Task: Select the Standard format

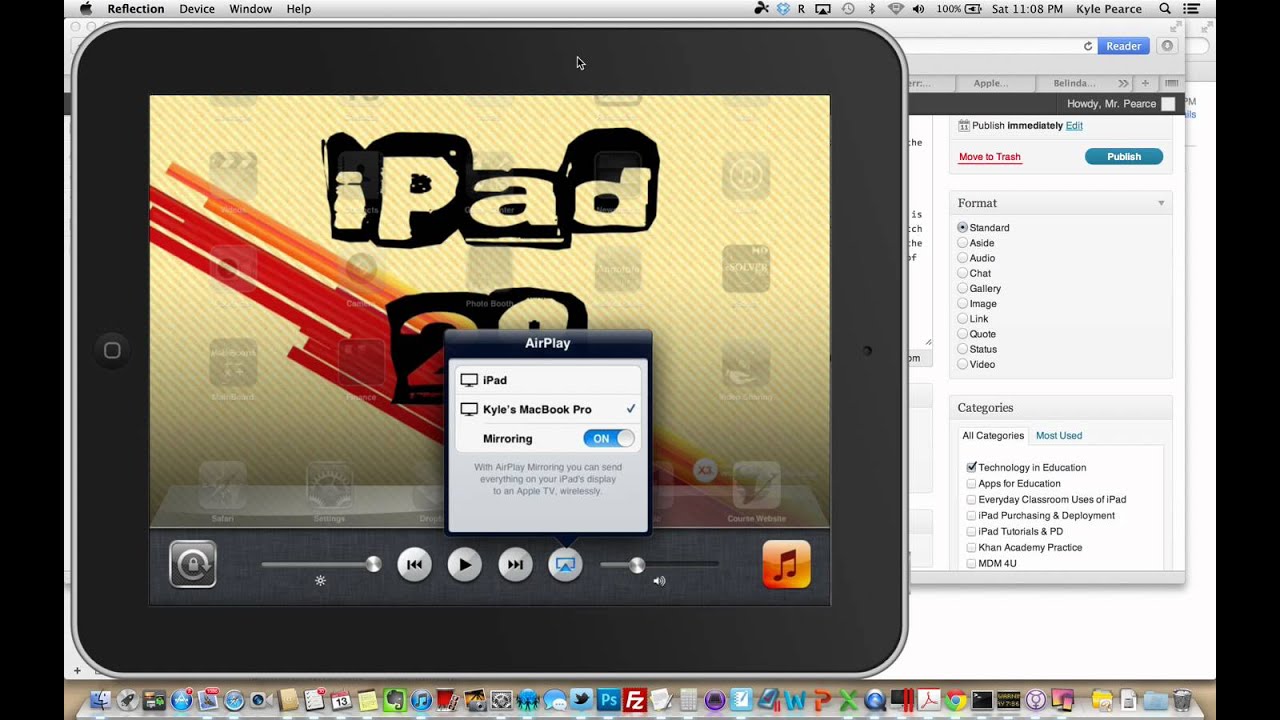Action: click(x=962, y=228)
